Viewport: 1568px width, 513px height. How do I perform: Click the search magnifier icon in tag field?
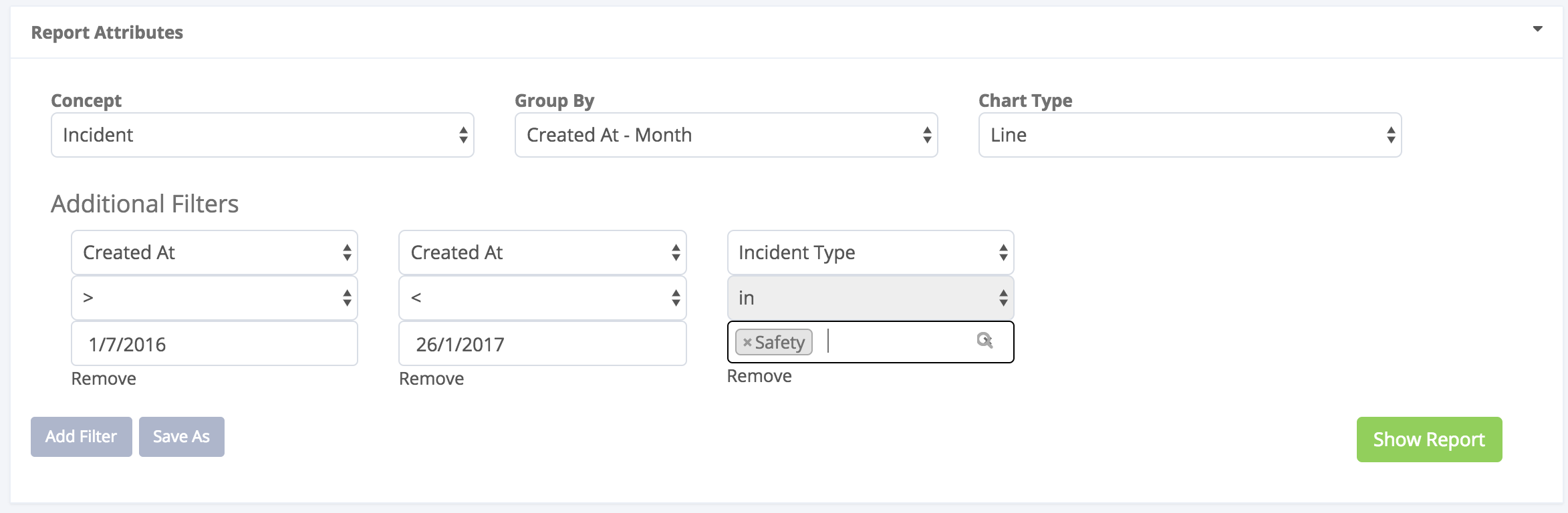point(984,341)
